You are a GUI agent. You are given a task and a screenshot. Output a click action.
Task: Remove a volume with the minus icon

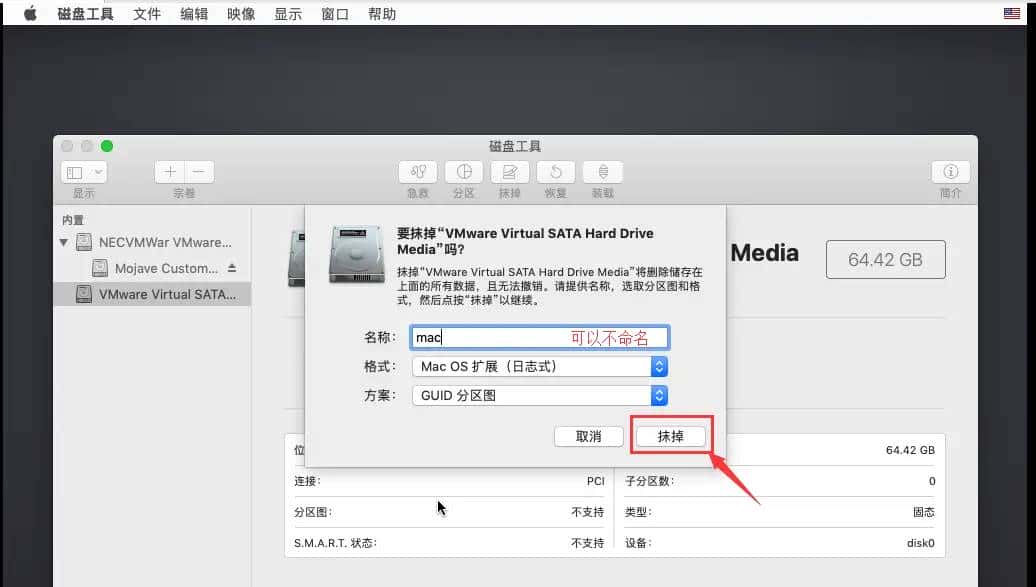point(196,171)
